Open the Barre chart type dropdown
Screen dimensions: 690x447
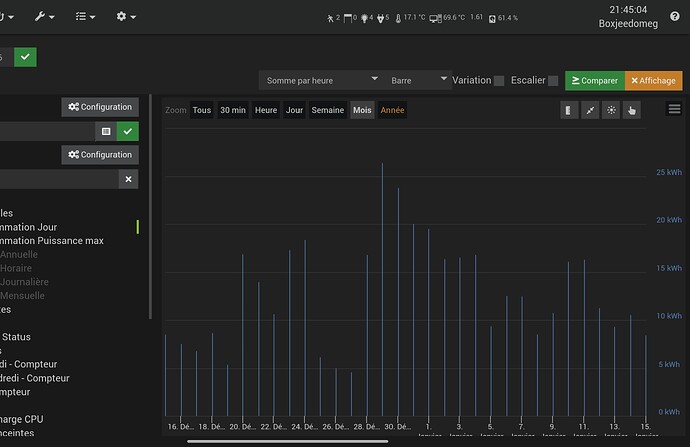[418, 80]
